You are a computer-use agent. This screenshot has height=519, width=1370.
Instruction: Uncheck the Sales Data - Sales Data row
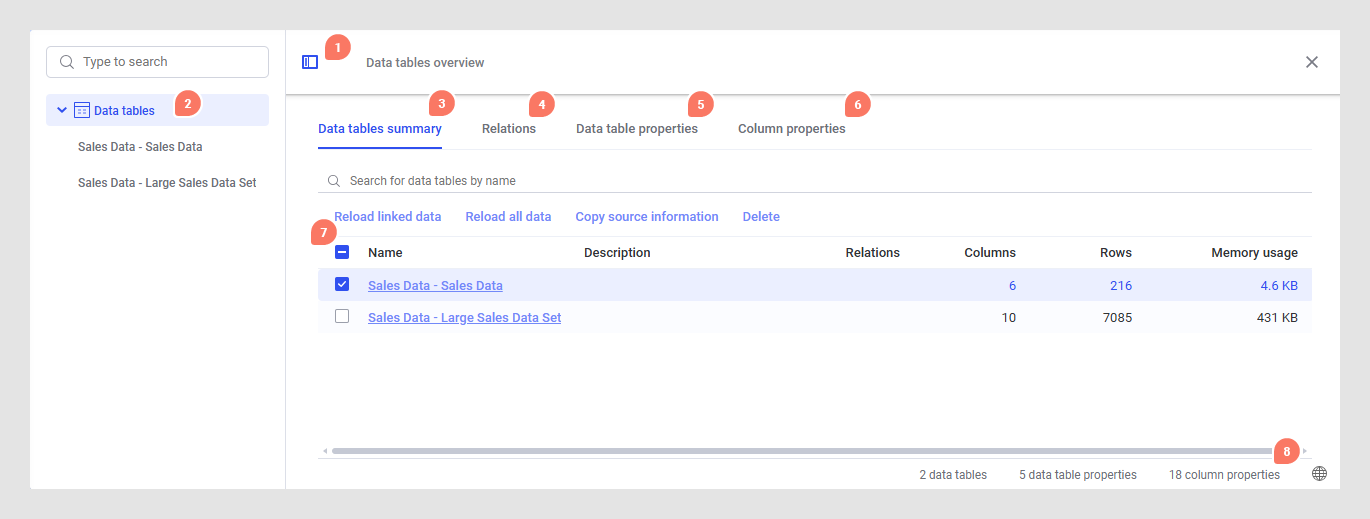click(342, 285)
